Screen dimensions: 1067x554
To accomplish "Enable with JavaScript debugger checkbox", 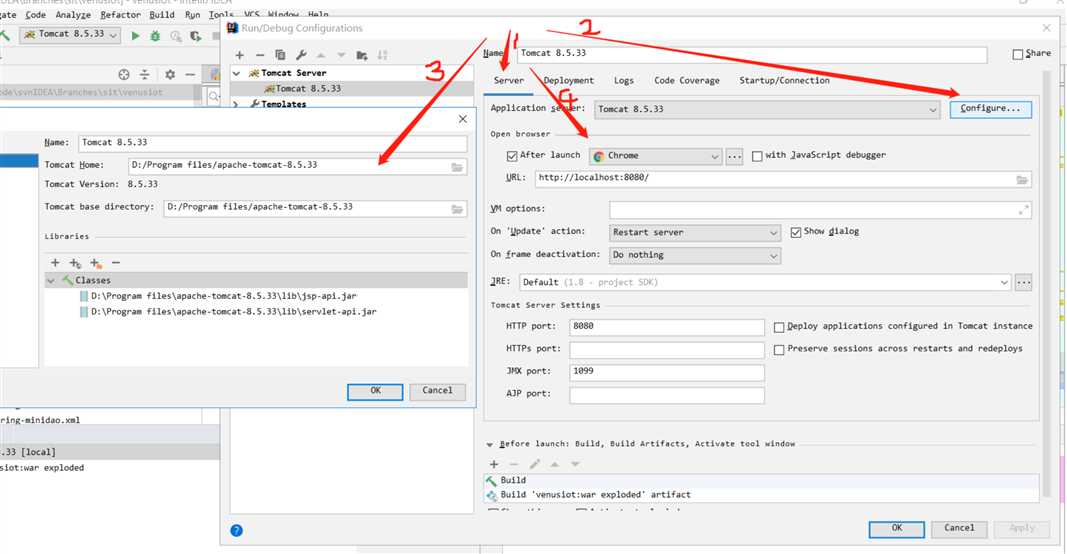I will (757, 156).
